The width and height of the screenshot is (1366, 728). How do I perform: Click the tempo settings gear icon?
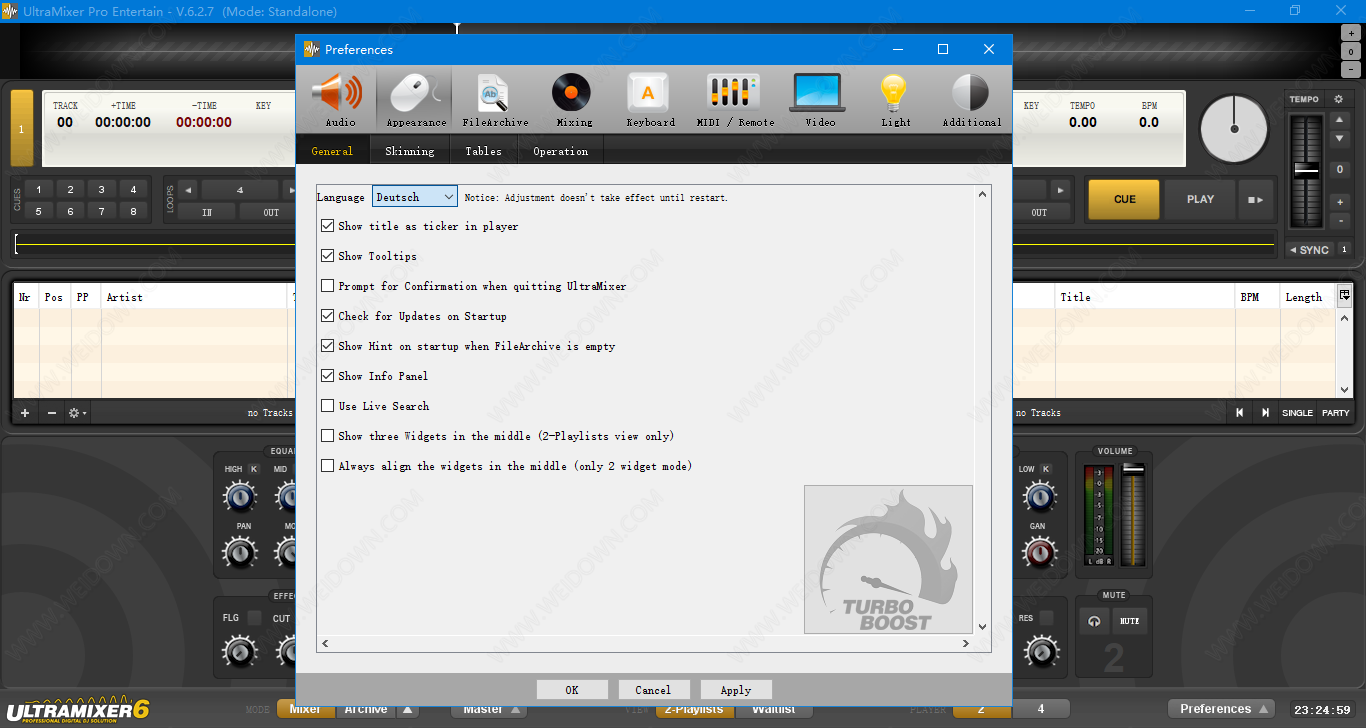click(1339, 99)
